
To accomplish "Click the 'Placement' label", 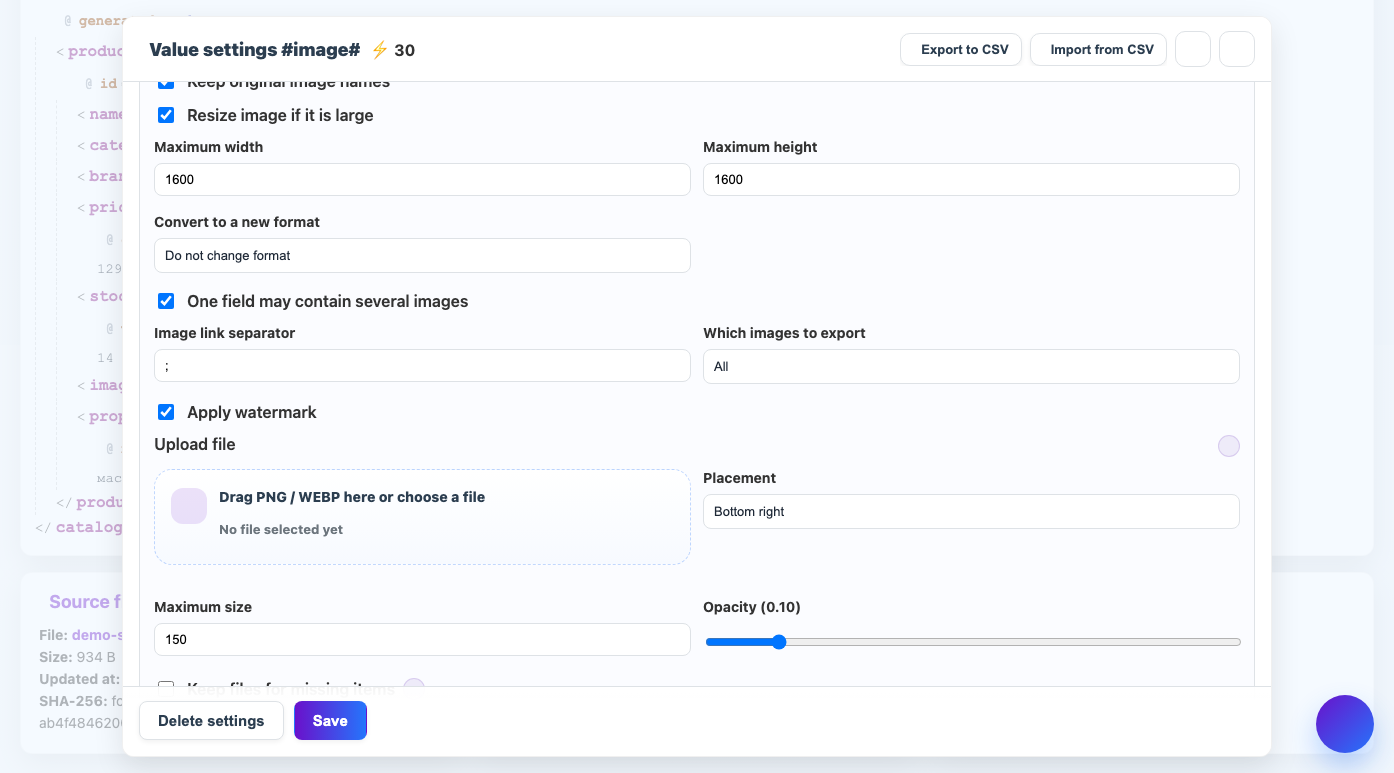I will (740, 478).
